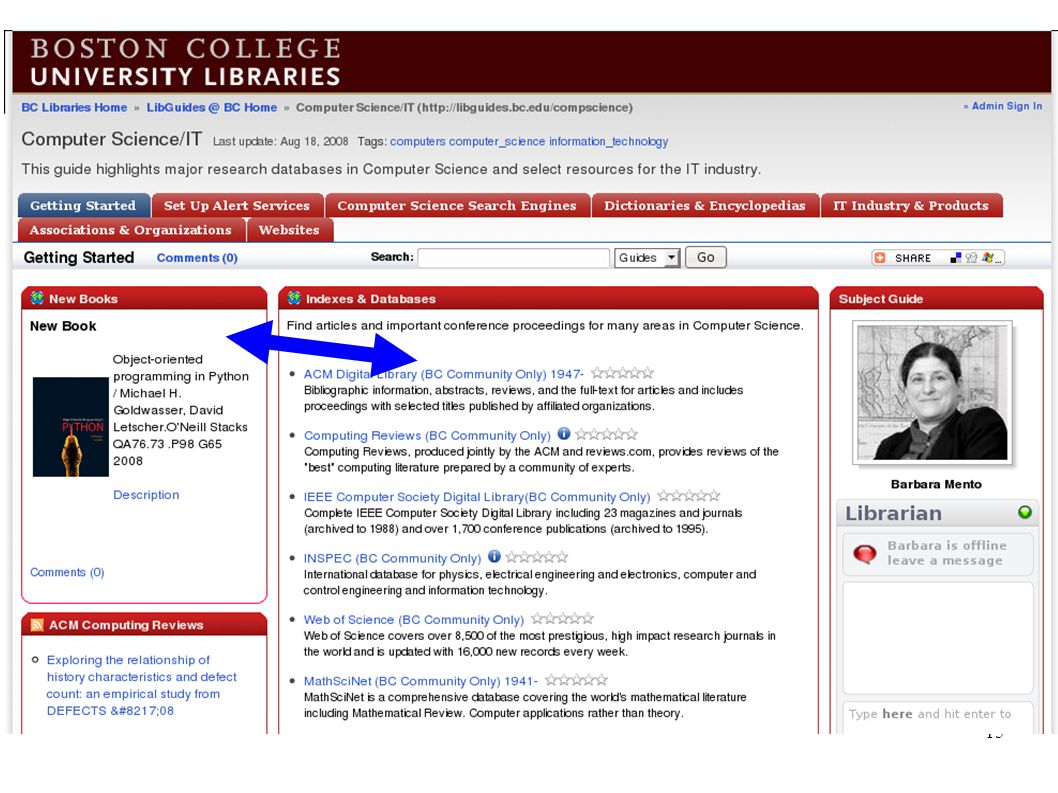Viewport: 1058px width, 793px height.
Task: Click the Python book cover thumbnail
Action: pyautogui.click(x=71, y=427)
